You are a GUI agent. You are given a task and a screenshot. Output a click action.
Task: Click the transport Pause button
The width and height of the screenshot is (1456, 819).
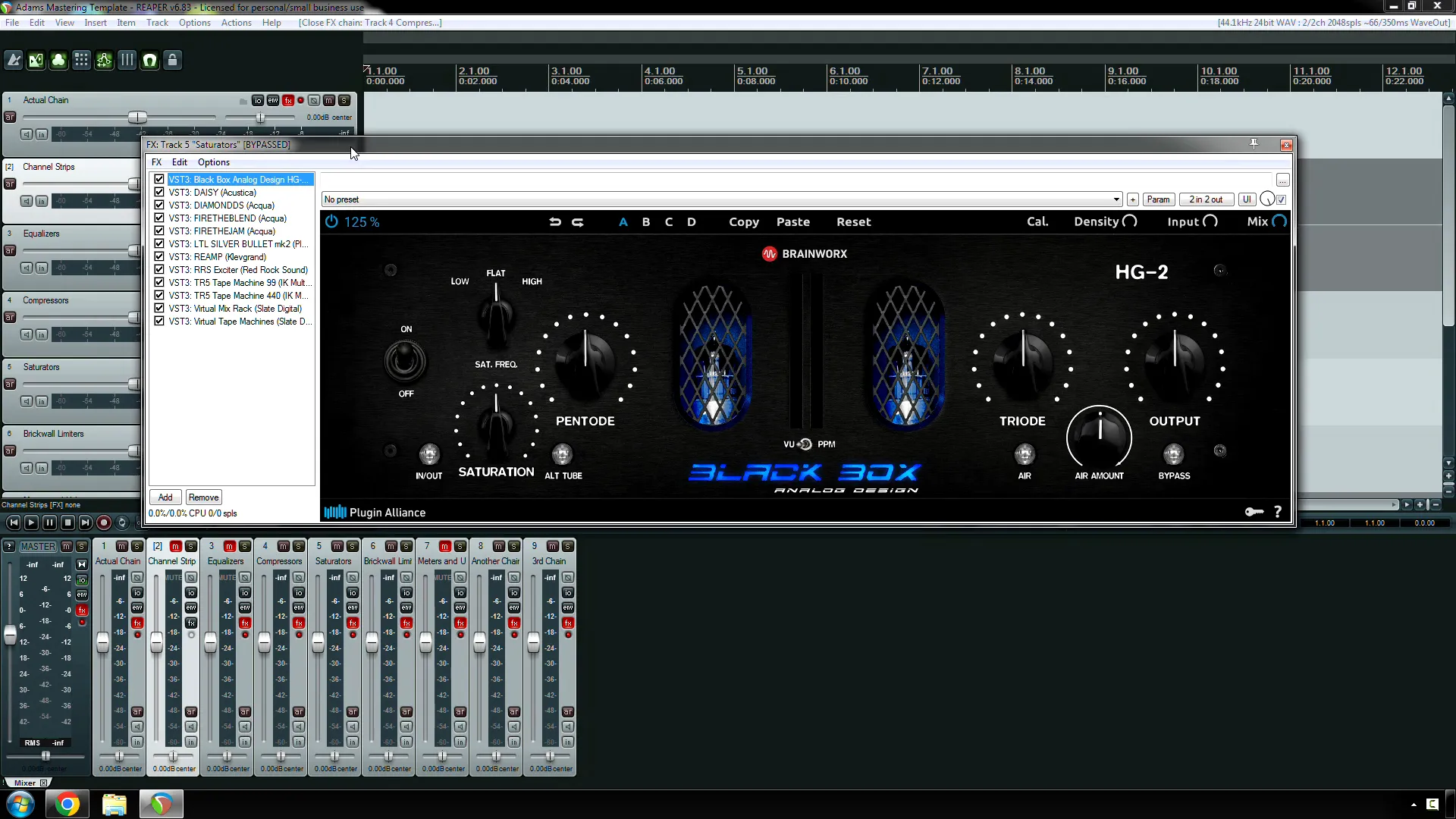point(49,522)
